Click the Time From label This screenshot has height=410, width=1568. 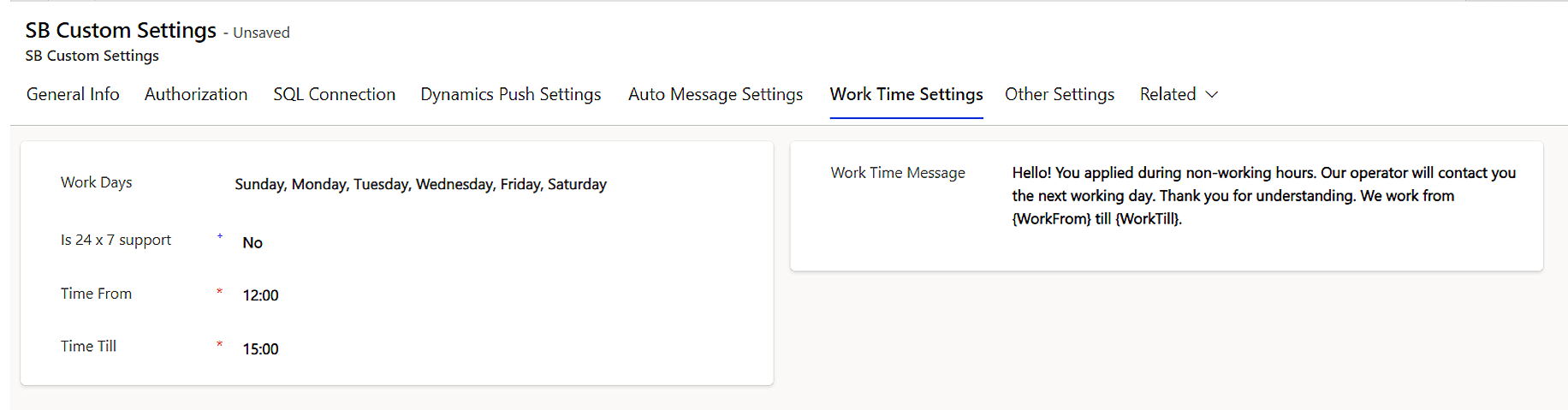(96, 294)
